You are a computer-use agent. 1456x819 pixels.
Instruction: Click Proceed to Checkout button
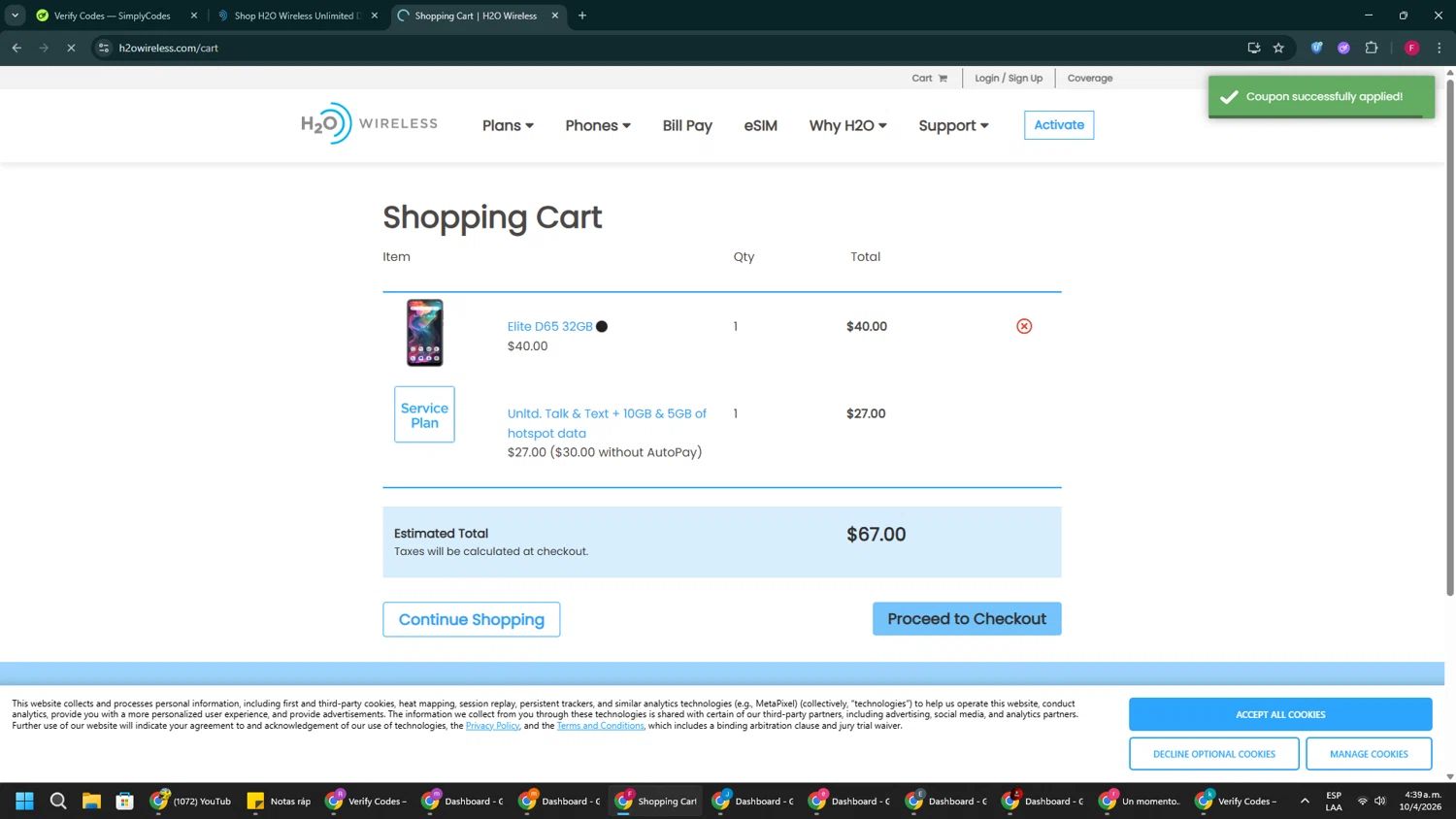(967, 619)
